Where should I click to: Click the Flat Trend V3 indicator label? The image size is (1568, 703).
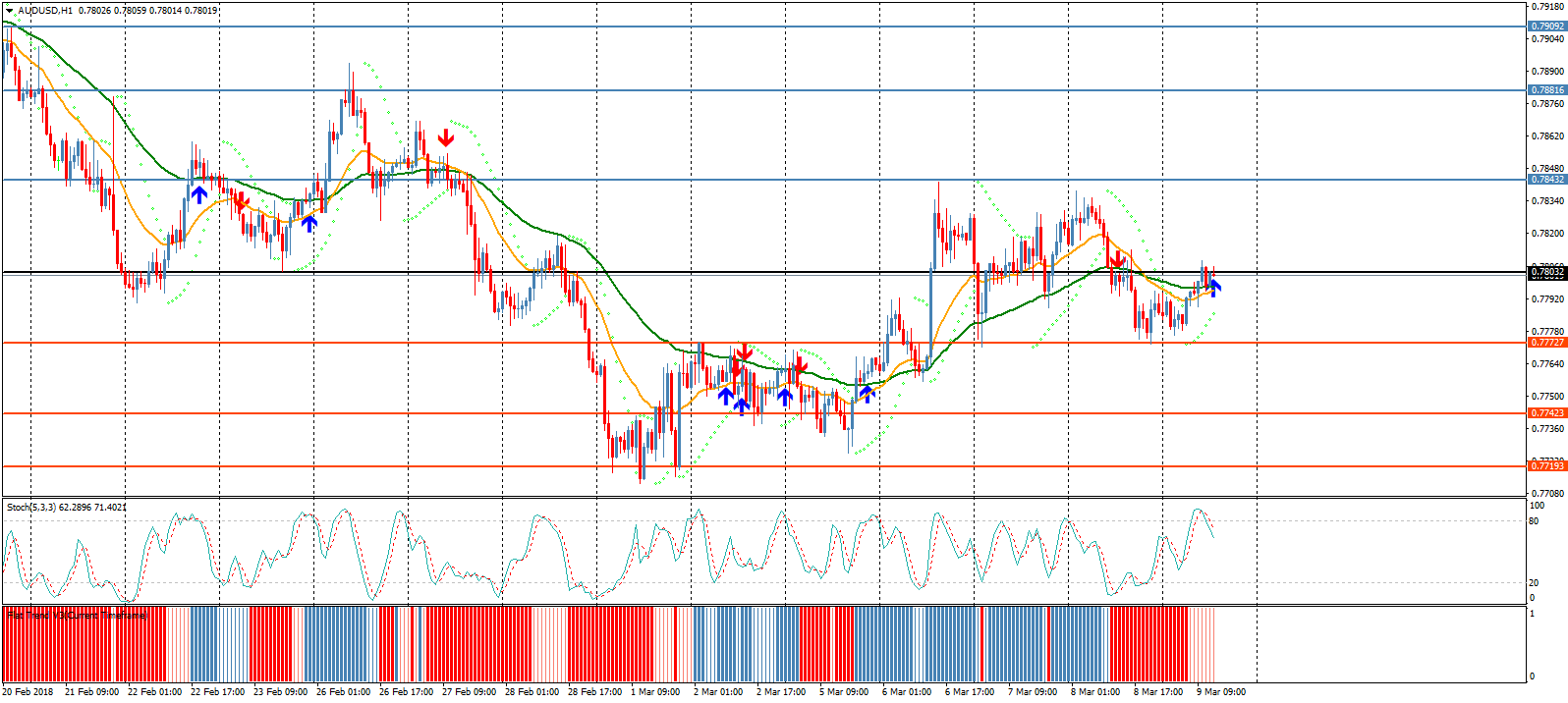click(77, 616)
